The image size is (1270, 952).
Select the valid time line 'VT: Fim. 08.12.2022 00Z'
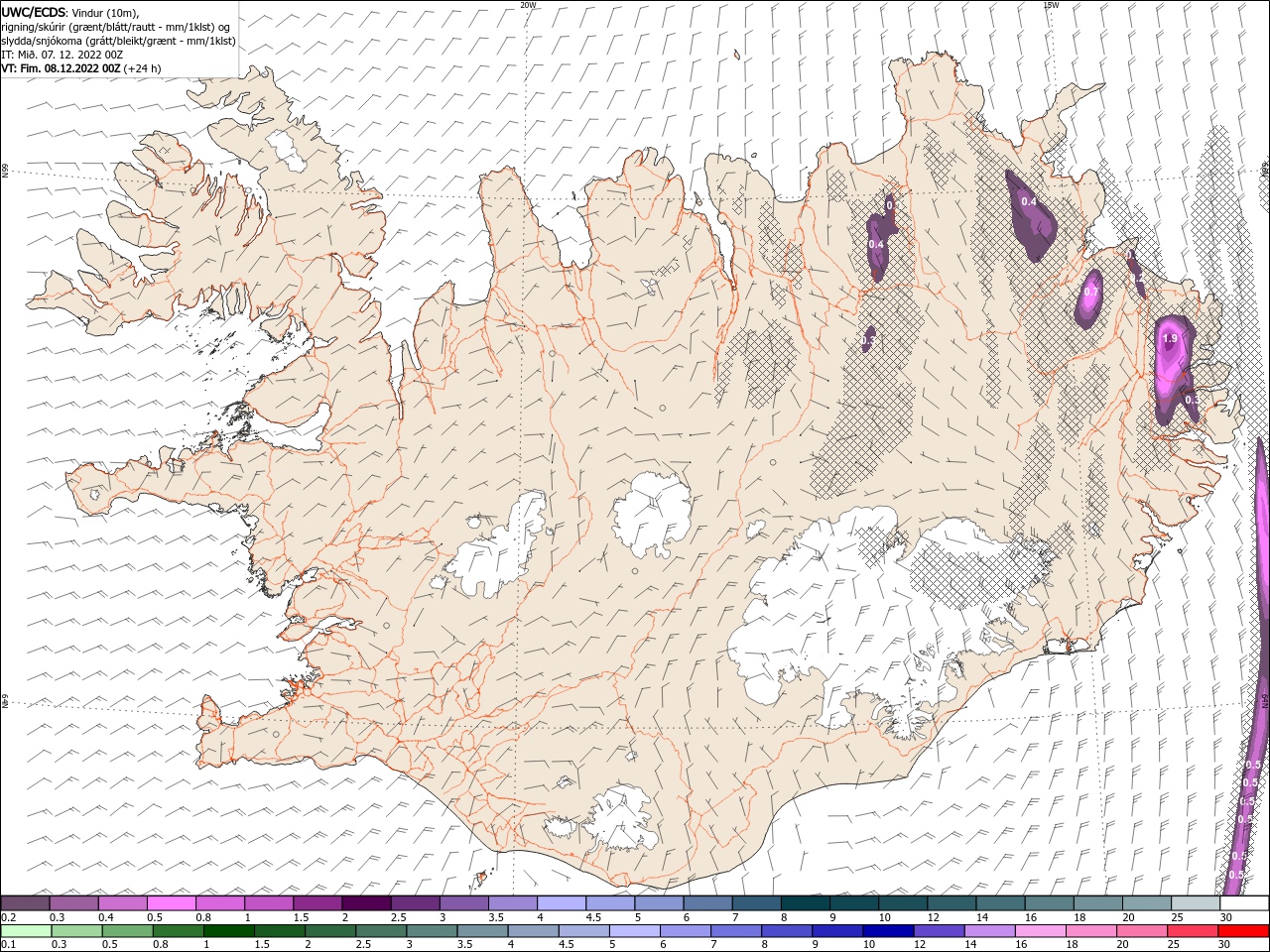pyautogui.click(x=61, y=68)
